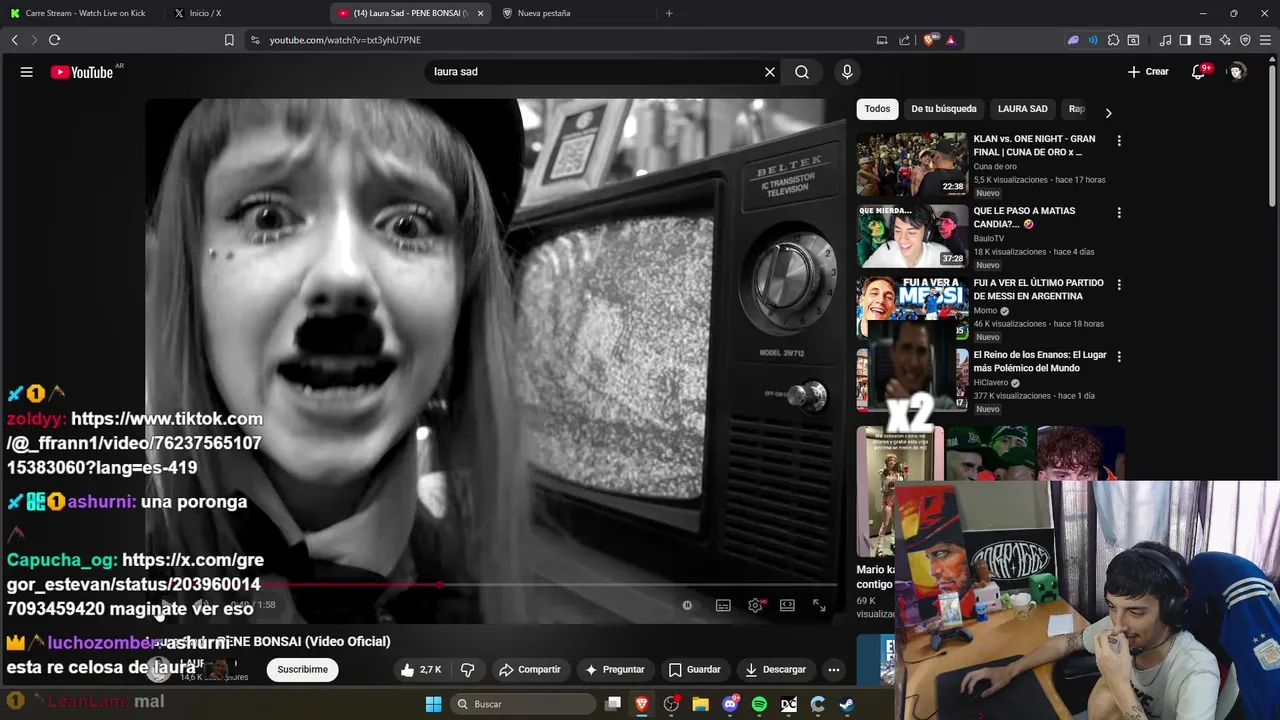Click the Preguntar button
This screenshot has height=720, width=1280.
pos(615,669)
